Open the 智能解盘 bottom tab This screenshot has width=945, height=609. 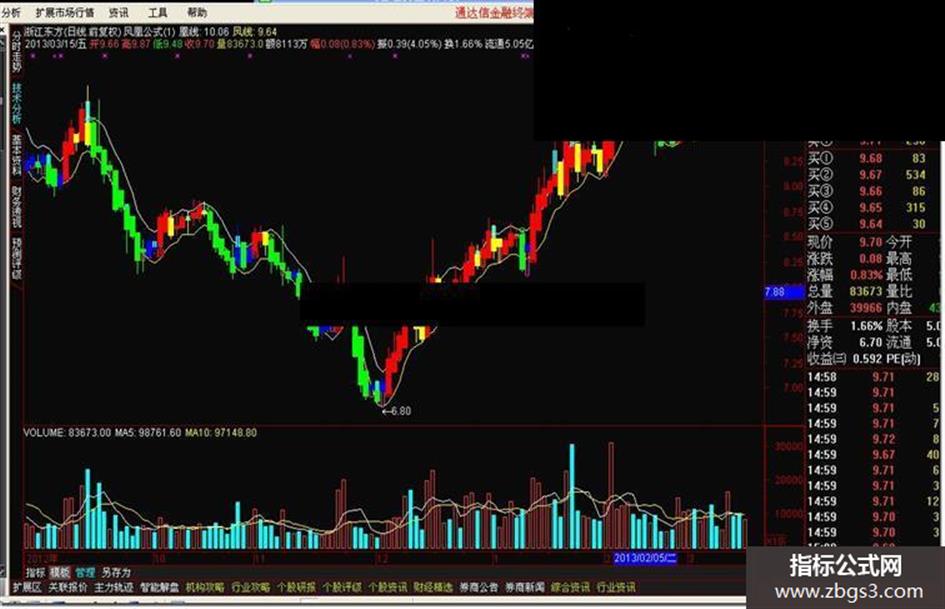[x=160, y=587]
